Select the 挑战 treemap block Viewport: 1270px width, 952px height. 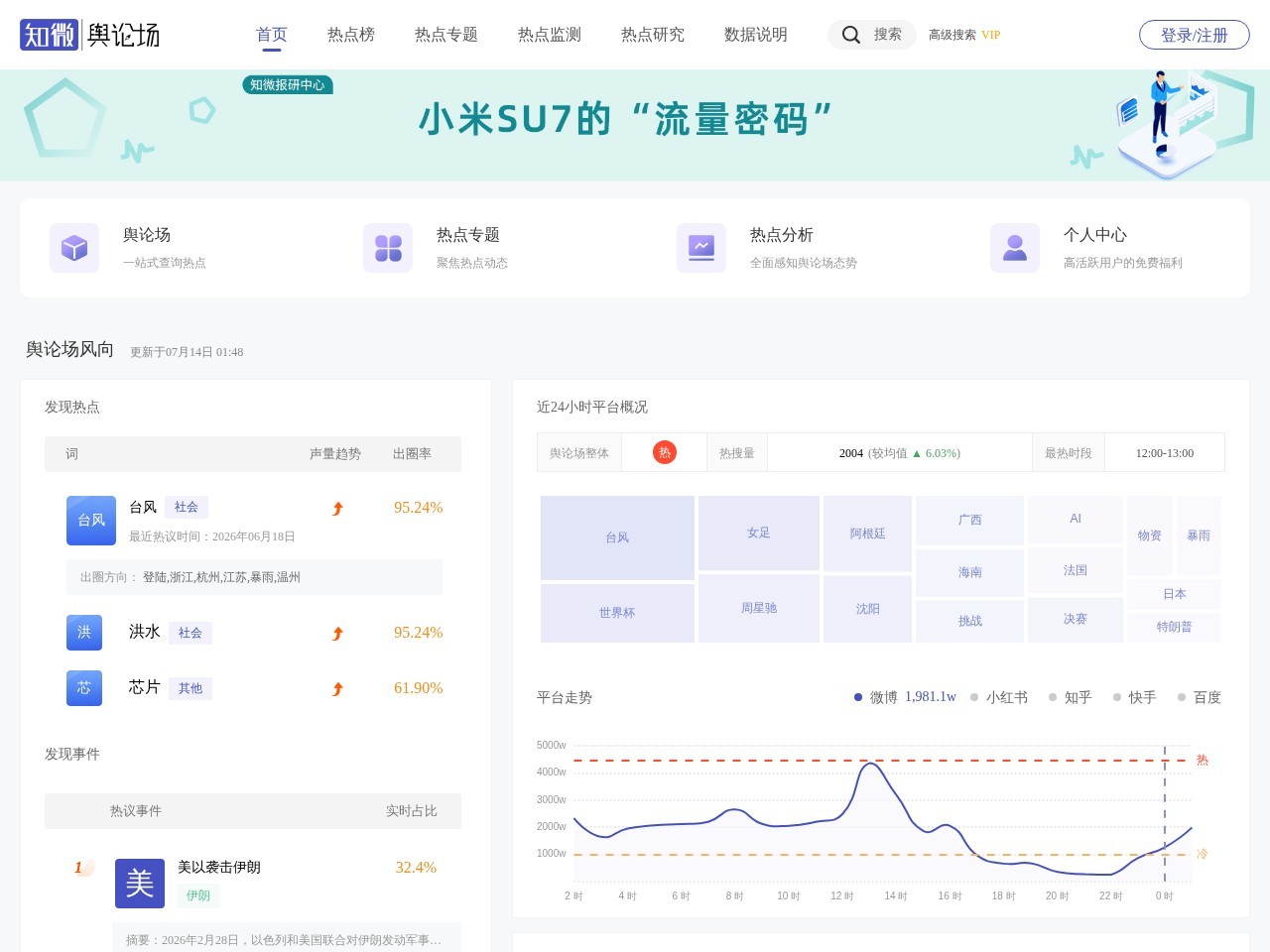pos(970,621)
